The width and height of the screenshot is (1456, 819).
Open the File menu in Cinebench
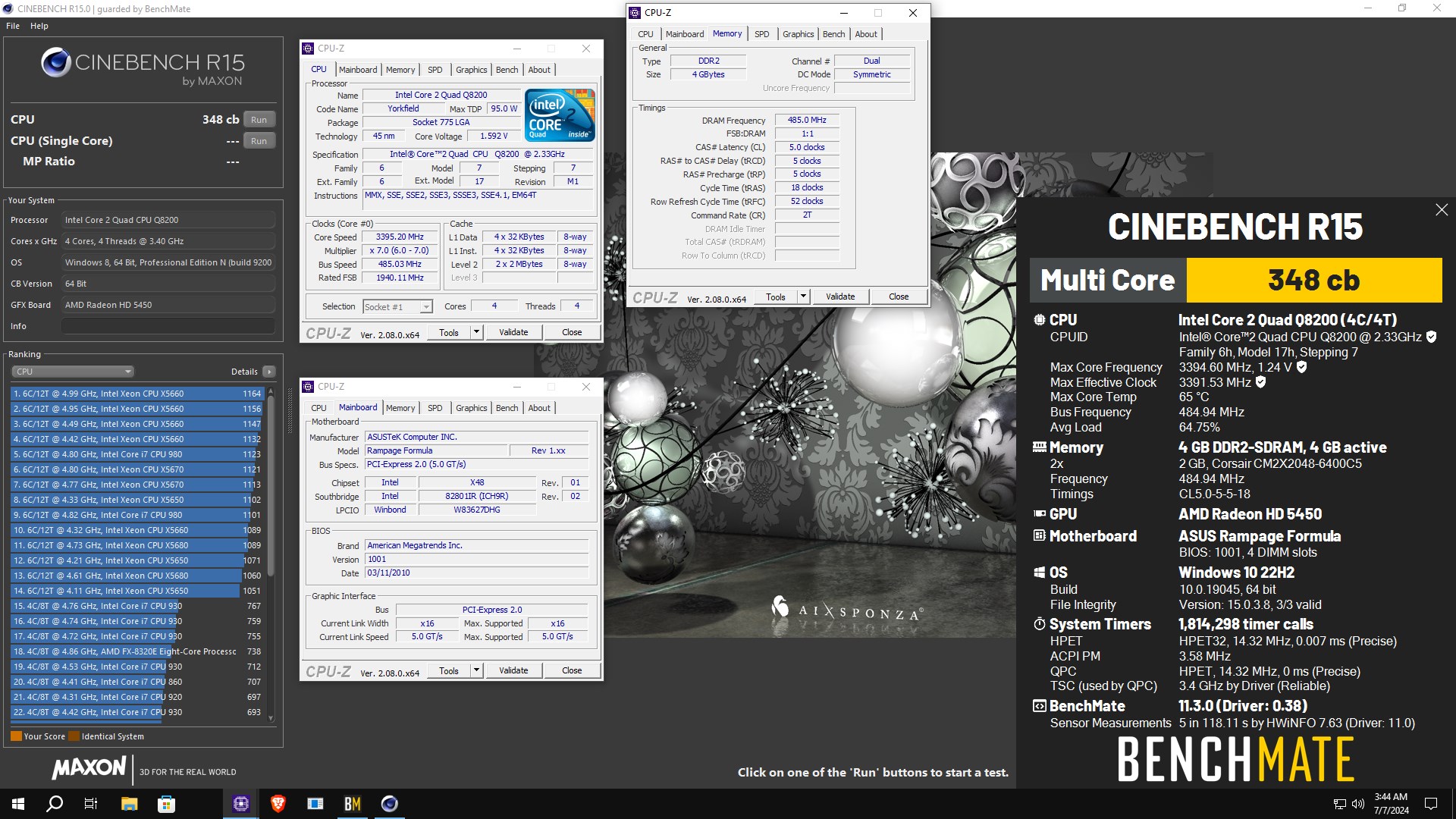pos(13,26)
